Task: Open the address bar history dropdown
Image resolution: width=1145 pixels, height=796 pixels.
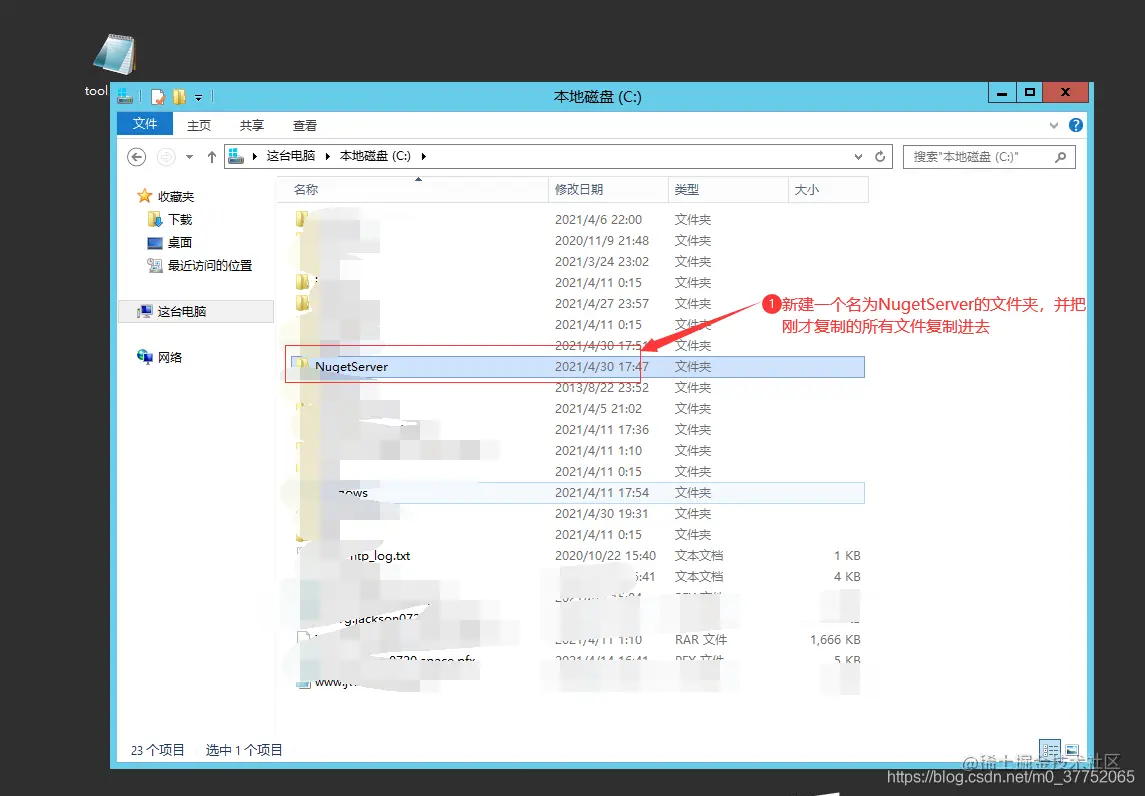Action: (859, 156)
